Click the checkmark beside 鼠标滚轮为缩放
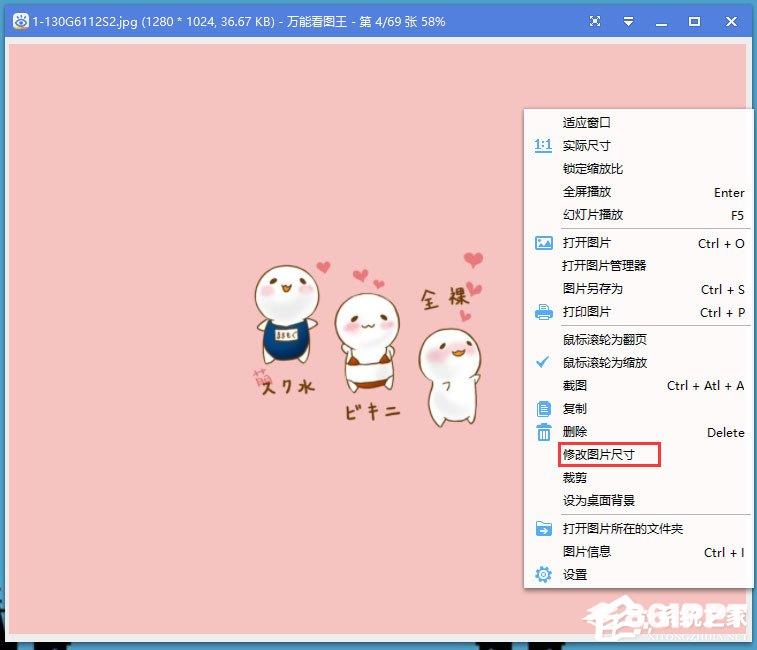Screen dimensions: 757x650 (543, 362)
